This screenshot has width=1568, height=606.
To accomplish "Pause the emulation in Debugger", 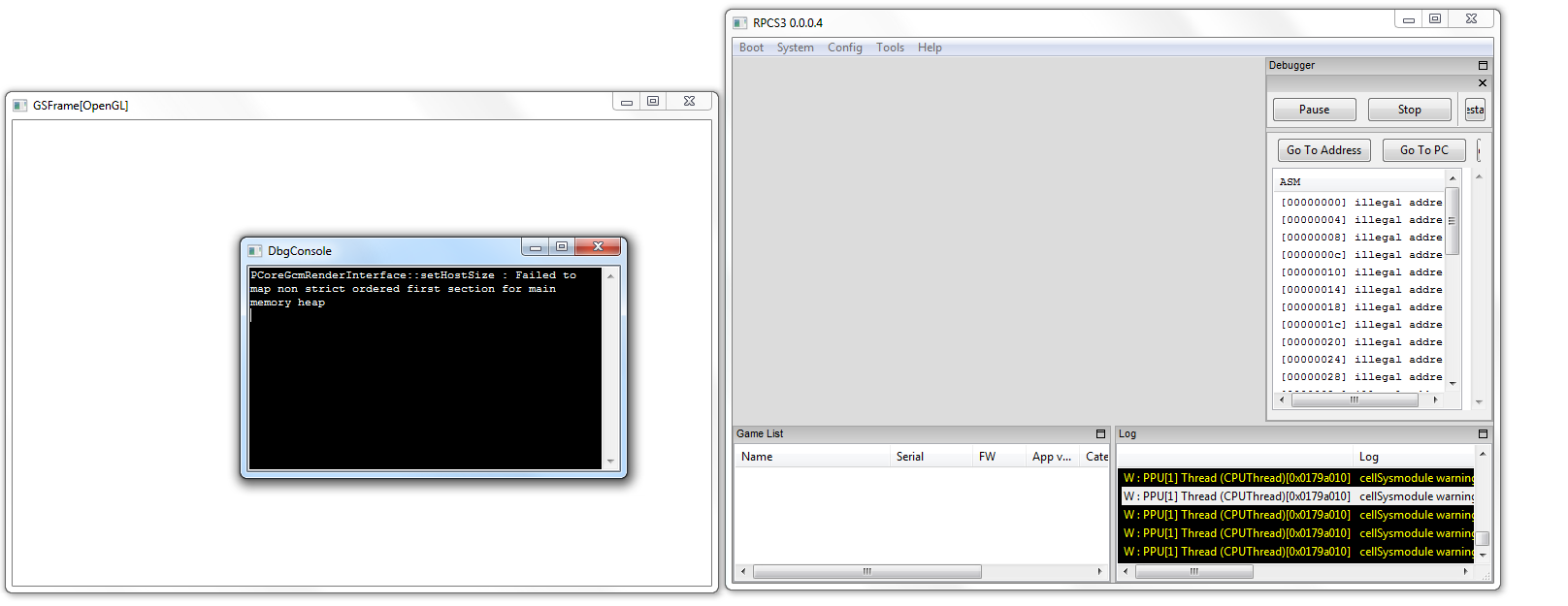I will pyautogui.click(x=1314, y=110).
